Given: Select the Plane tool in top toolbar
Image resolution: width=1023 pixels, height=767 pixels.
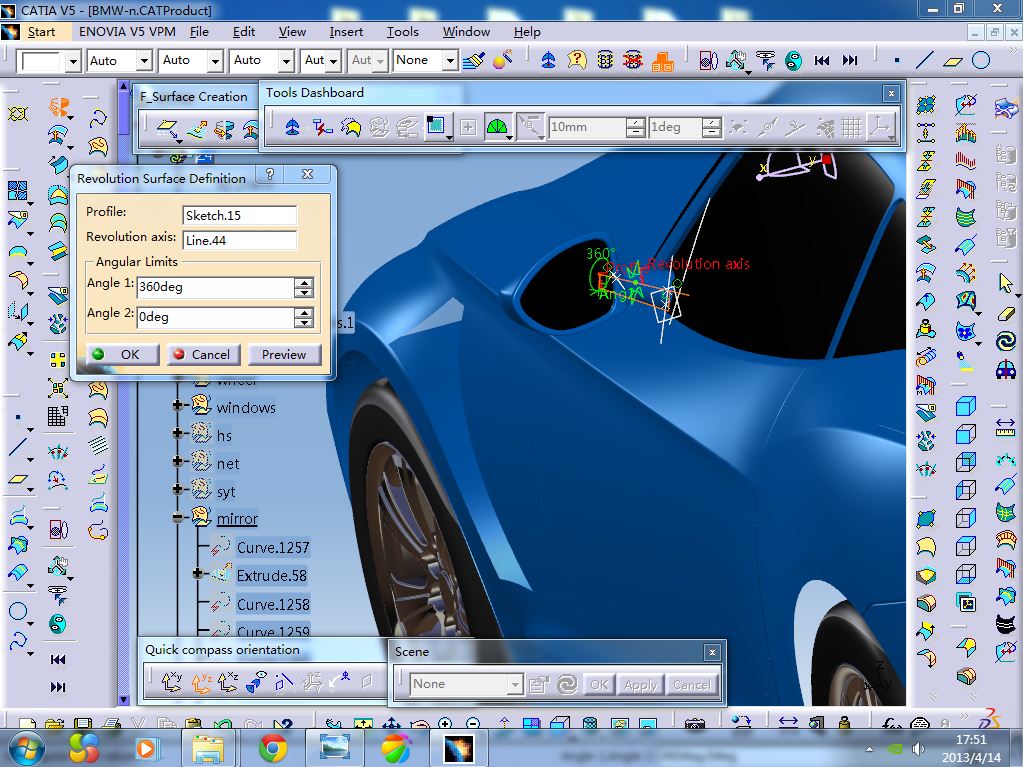Looking at the screenshot, I should click(x=953, y=61).
